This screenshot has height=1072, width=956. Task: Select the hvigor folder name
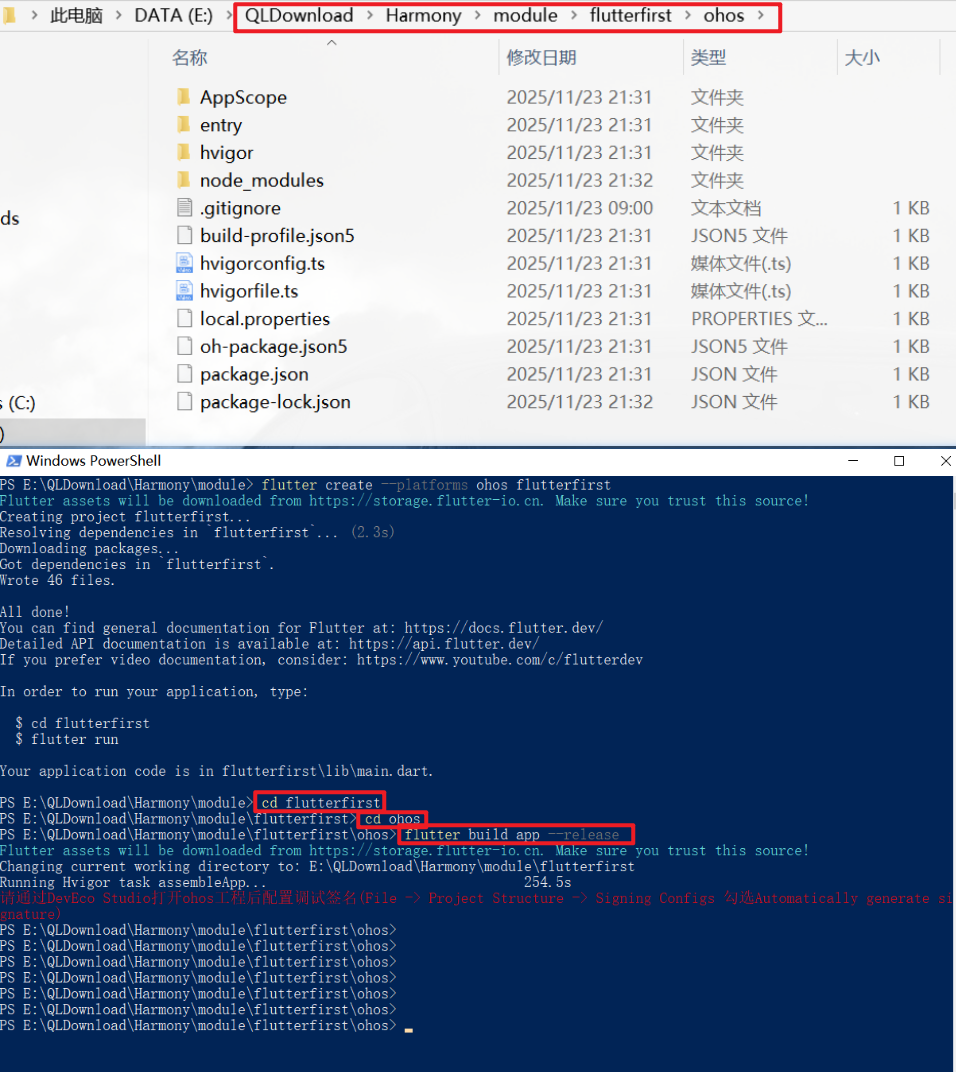click(226, 152)
